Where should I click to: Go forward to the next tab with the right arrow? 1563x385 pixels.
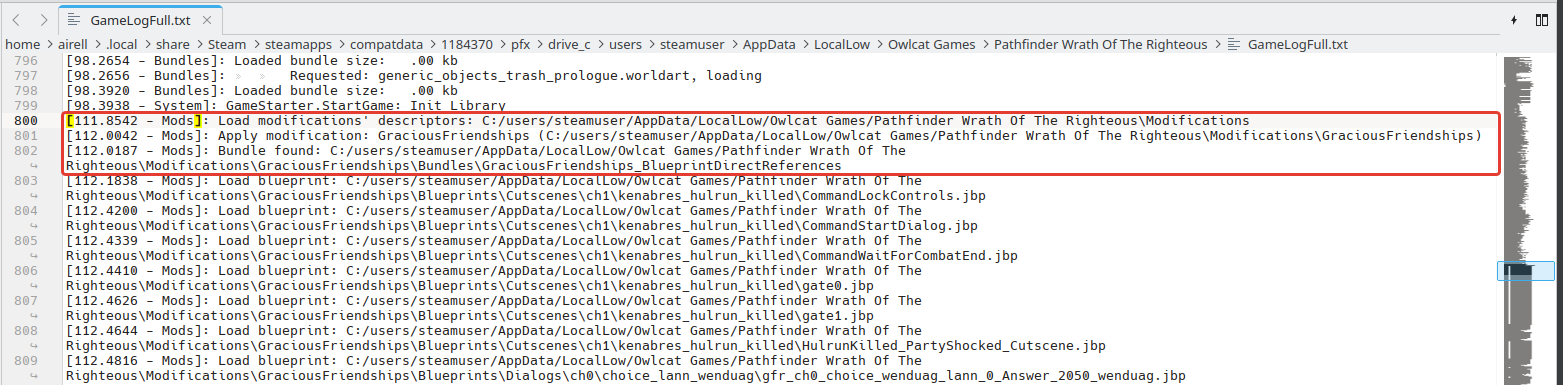coord(43,20)
